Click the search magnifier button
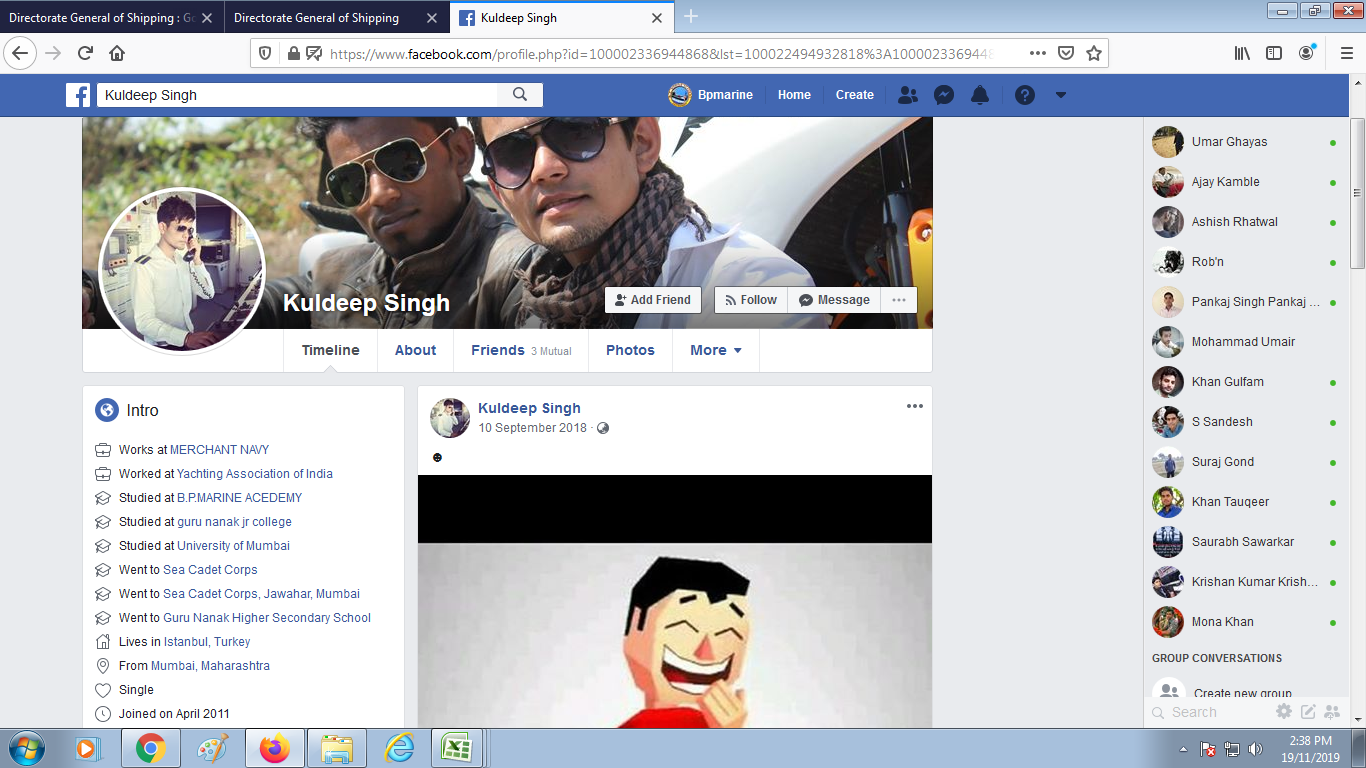The width and height of the screenshot is (1366, 768). (520, 95)
